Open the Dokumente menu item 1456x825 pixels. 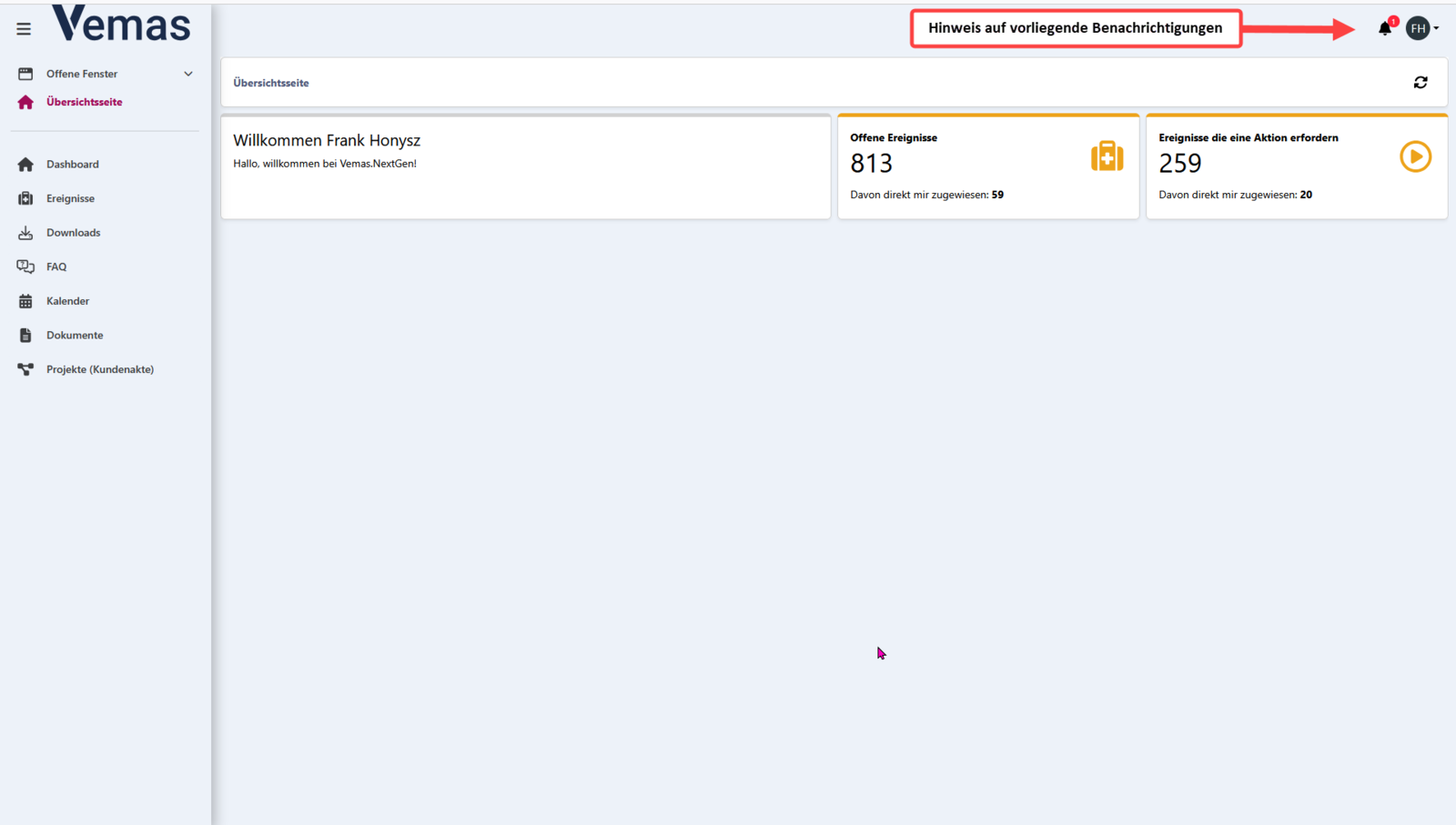tap(75, 335)
